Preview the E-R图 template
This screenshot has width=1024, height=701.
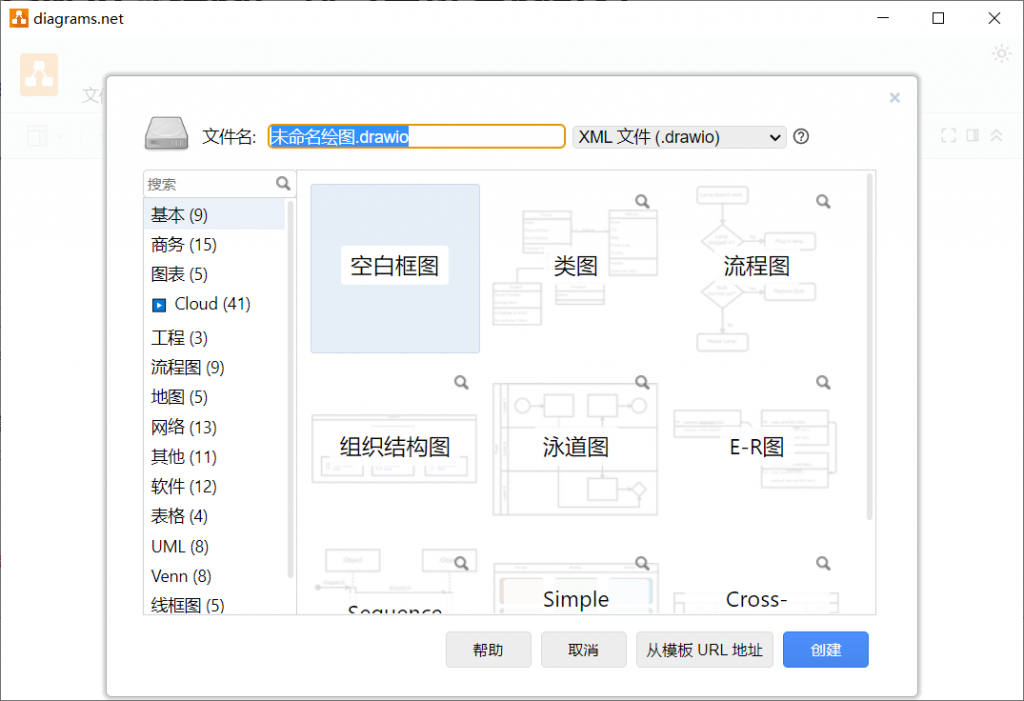(823, 382)
